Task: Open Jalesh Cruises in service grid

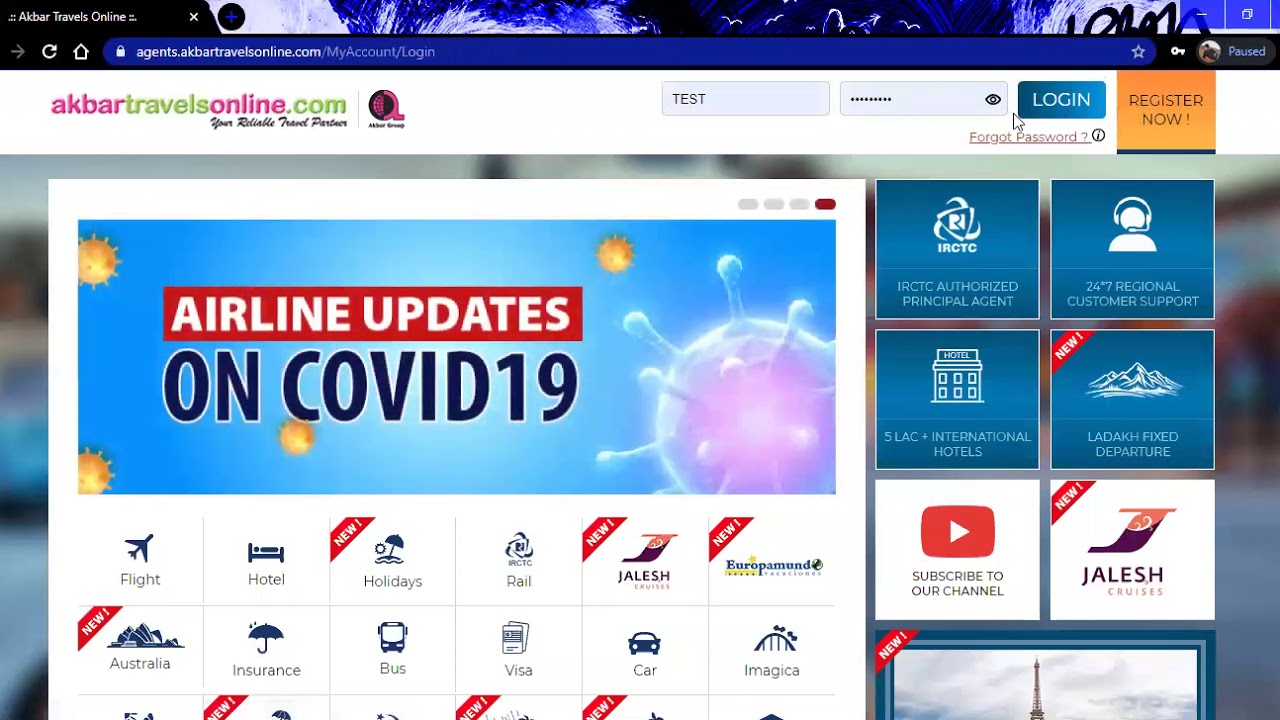Action: pyautogui.click(x=644, y=561)
